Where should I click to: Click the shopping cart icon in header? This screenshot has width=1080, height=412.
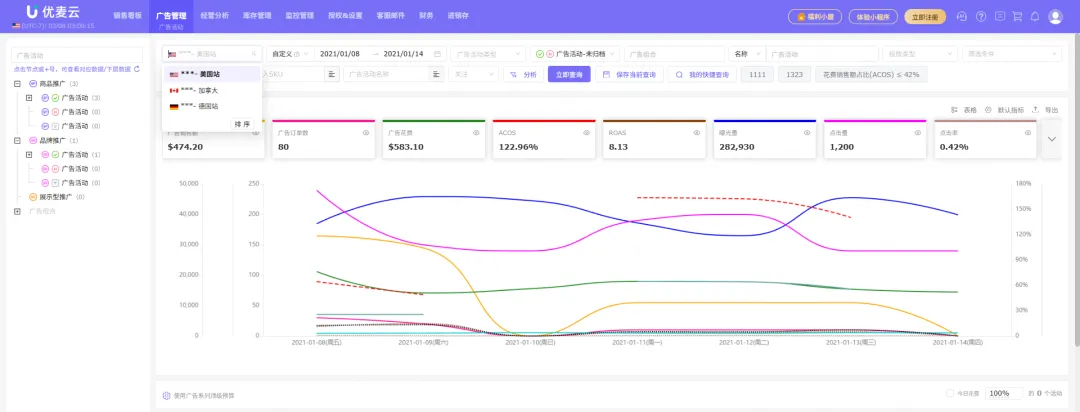coord(1017,16)
